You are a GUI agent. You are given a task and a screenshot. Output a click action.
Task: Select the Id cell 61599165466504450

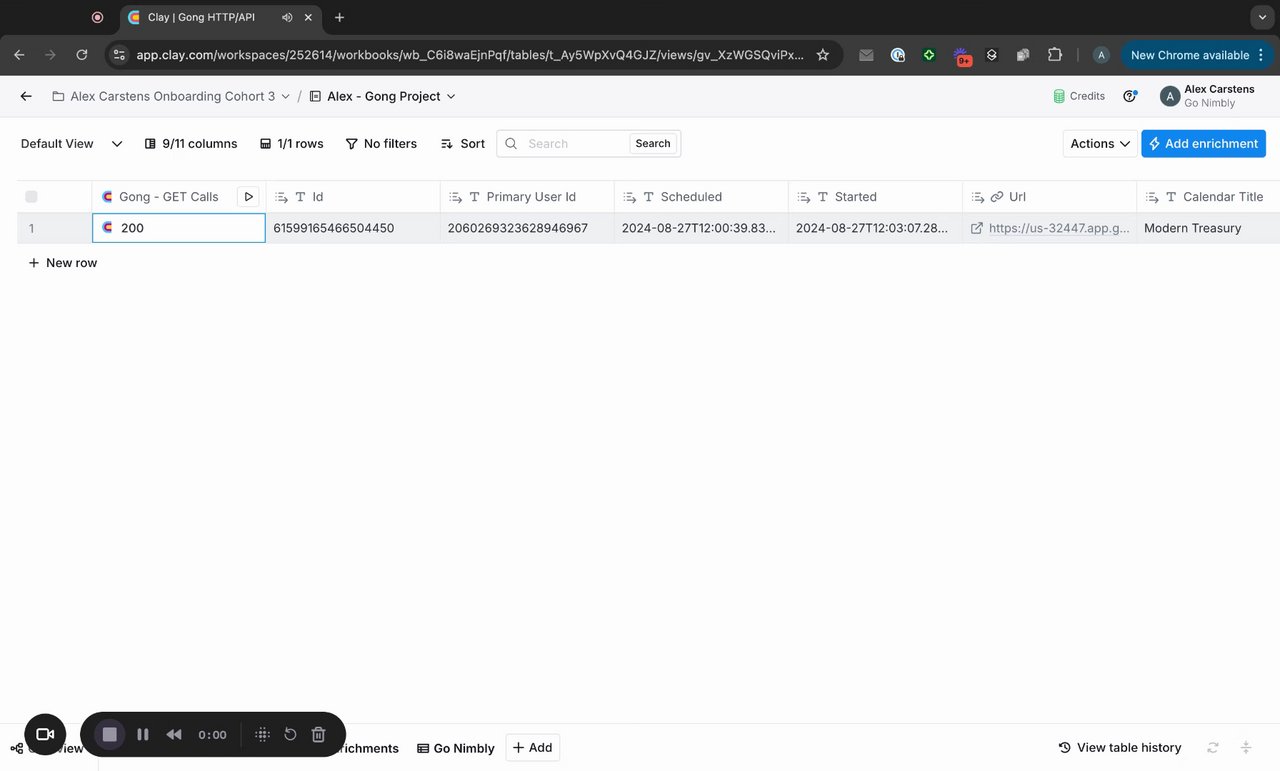pos(353,228)
